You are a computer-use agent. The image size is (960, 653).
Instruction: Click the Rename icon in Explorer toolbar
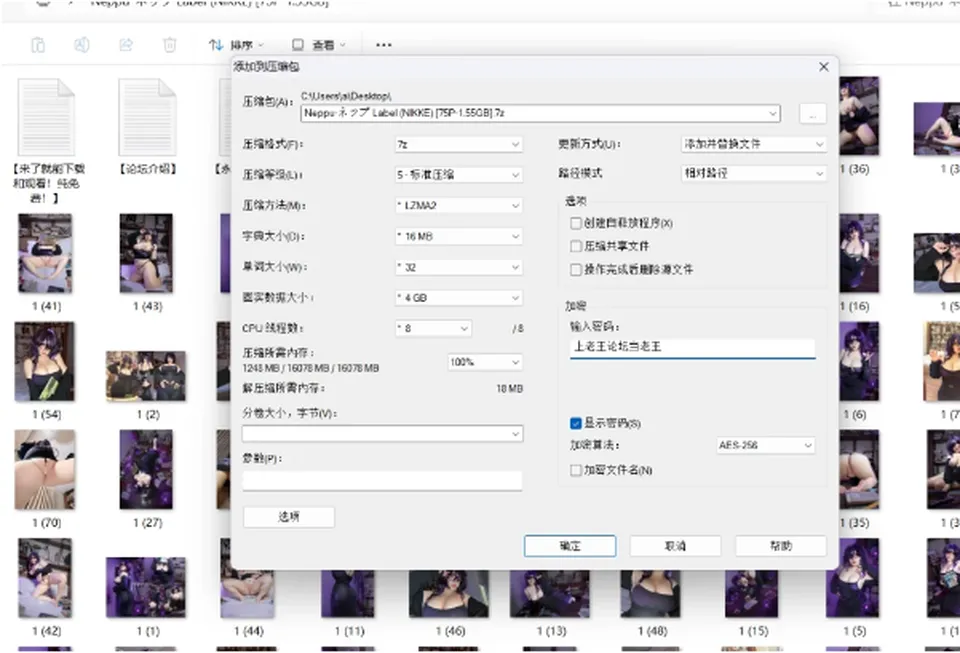pos(81,45)
